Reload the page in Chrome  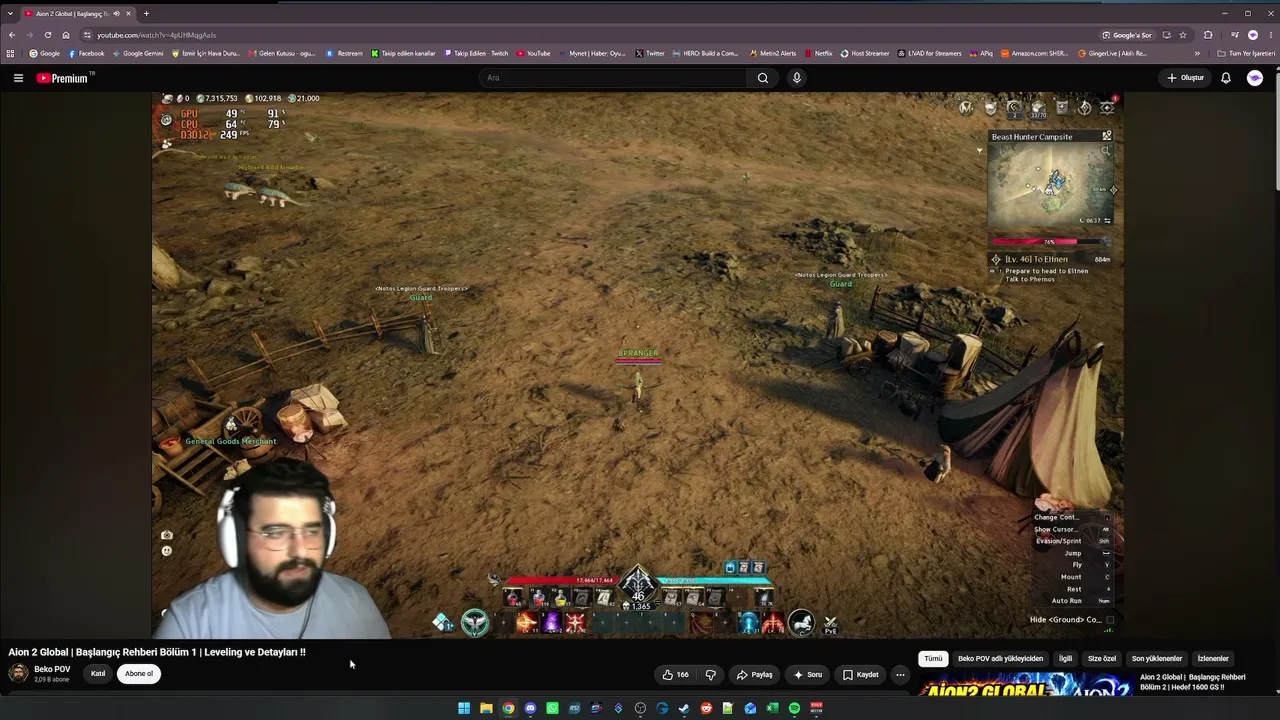click(47, 35)
